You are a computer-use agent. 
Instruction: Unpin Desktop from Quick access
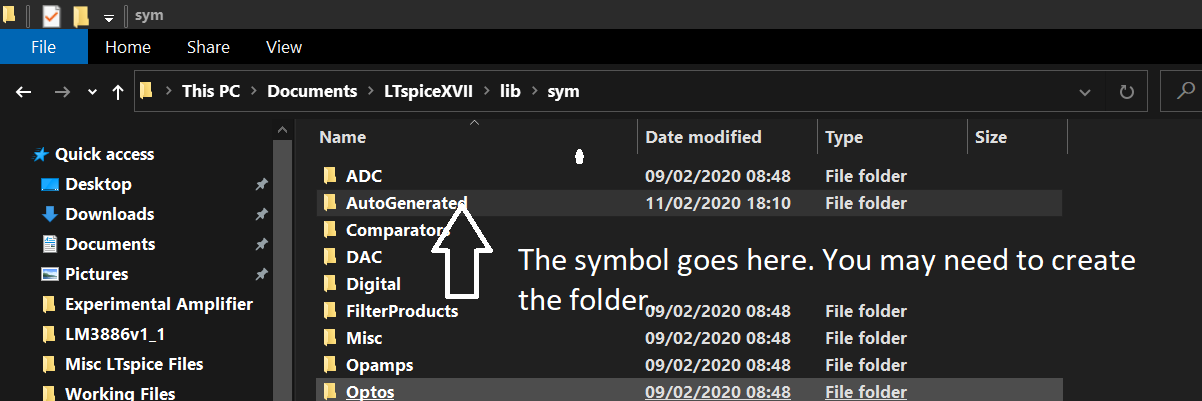261,185
